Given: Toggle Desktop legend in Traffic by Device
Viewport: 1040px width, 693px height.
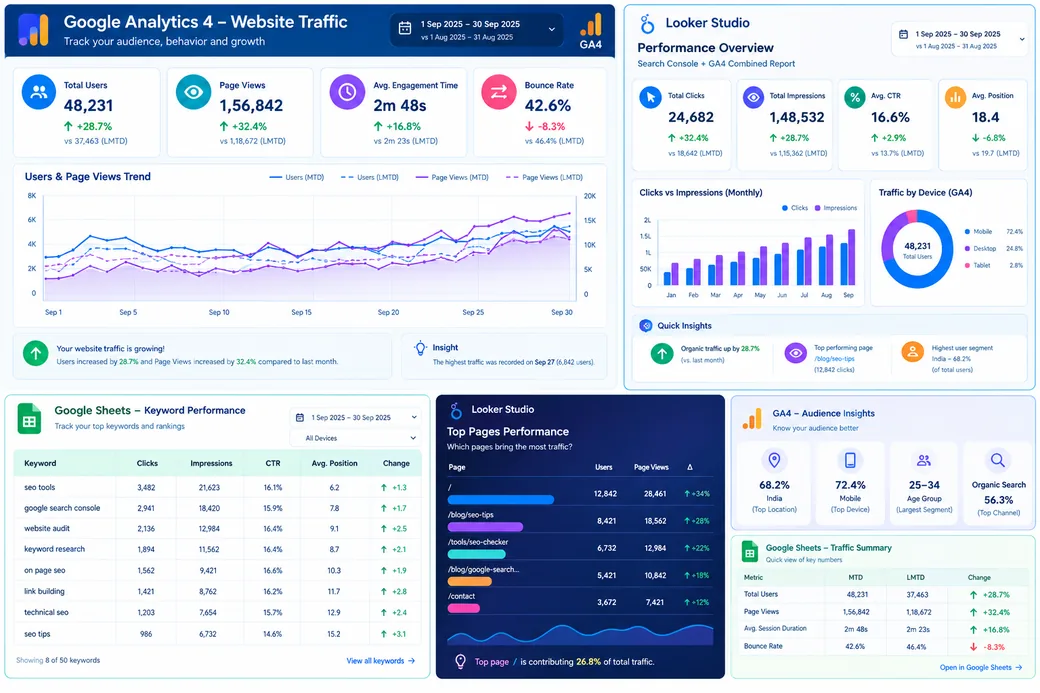Looking at the screenshot, I should coord(980,249).
